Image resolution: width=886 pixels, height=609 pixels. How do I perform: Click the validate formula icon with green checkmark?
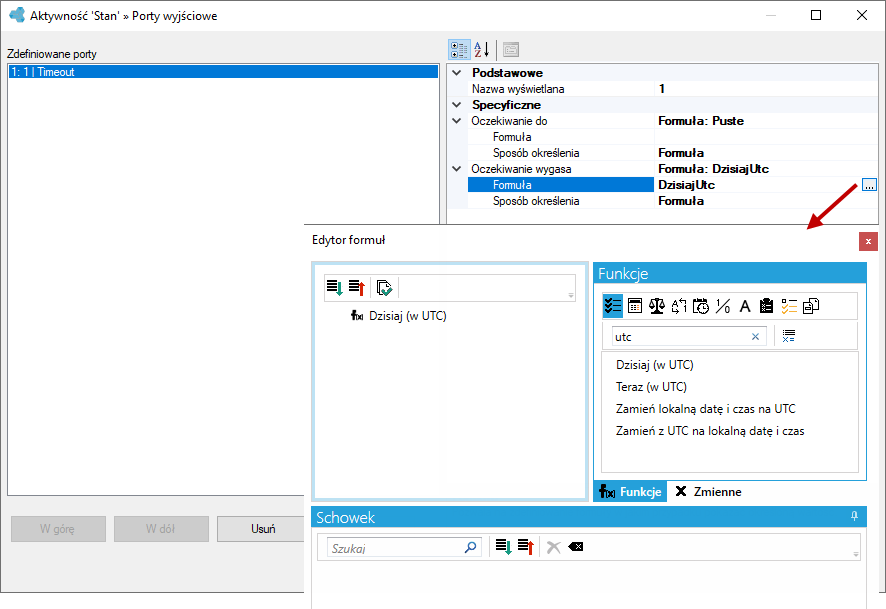(384, 288)
